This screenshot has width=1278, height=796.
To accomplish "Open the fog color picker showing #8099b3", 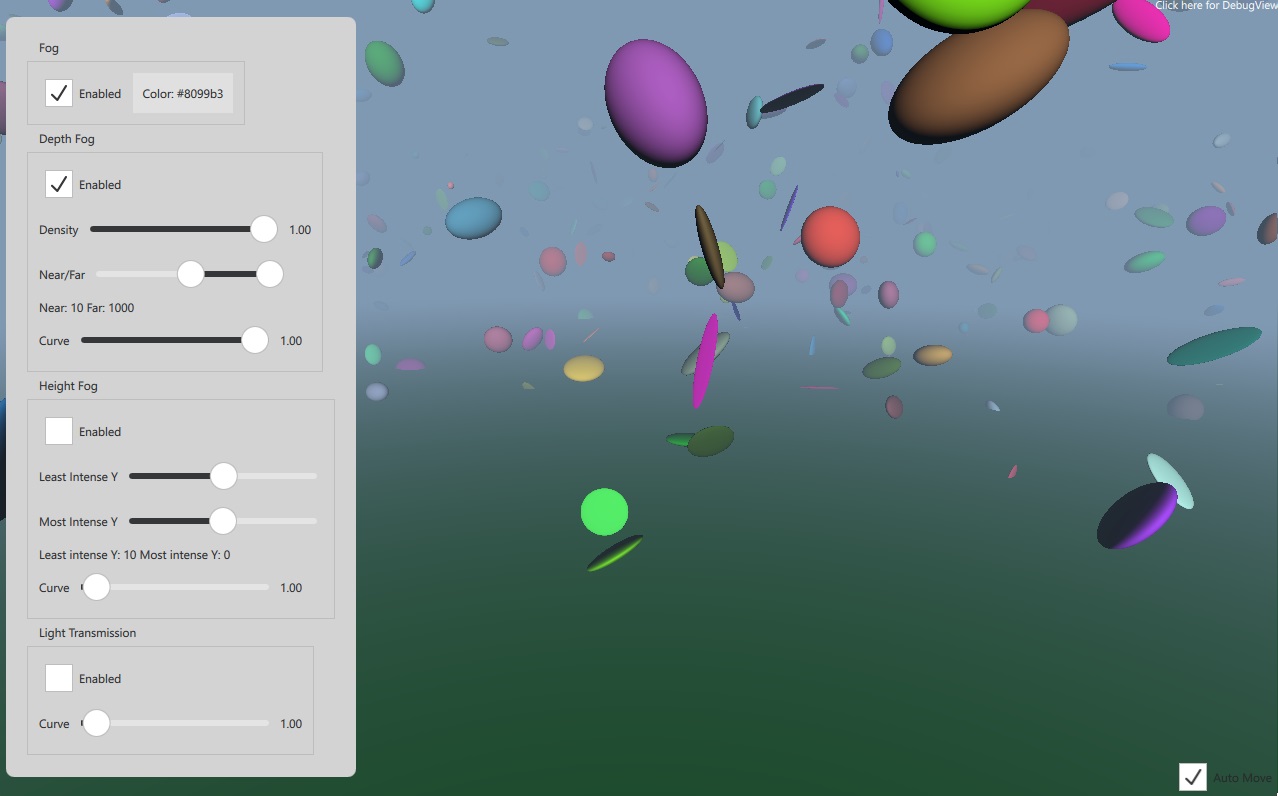I will [x=182, y=93].
